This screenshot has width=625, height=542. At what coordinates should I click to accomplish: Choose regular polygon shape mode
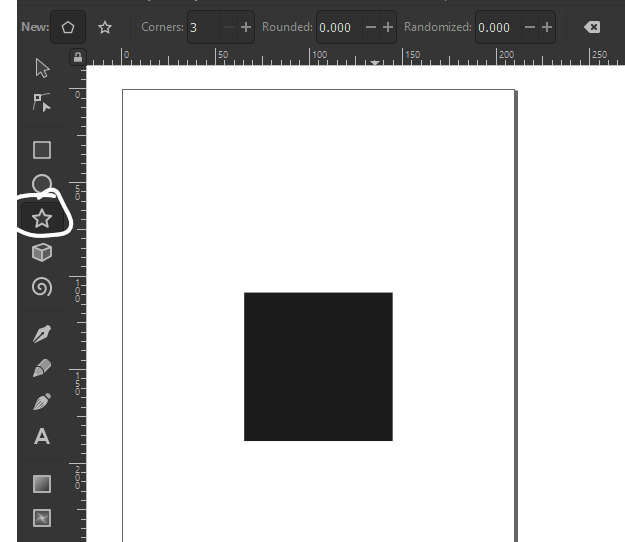[x=68, y=27]
